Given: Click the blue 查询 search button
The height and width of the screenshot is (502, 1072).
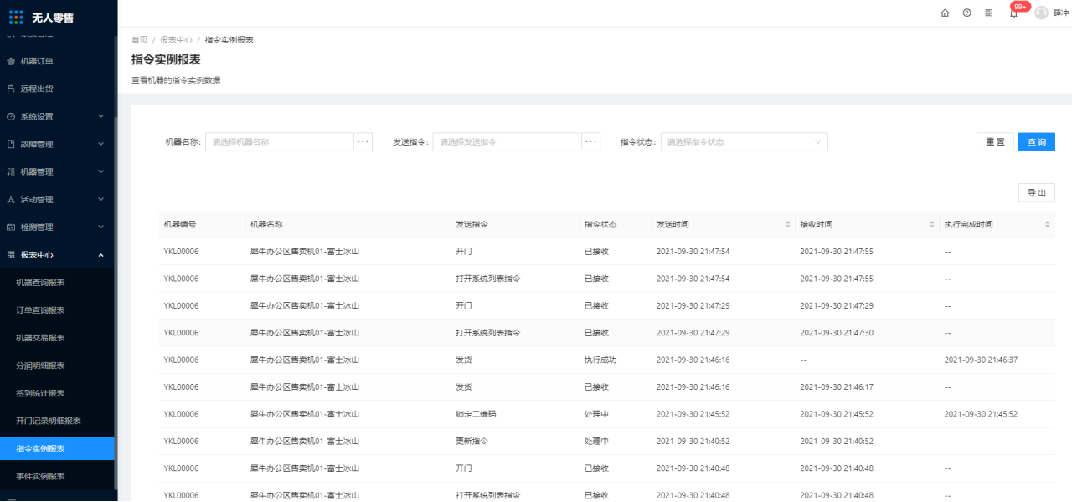Looking at the screenshot, I should click(1036, 142).
